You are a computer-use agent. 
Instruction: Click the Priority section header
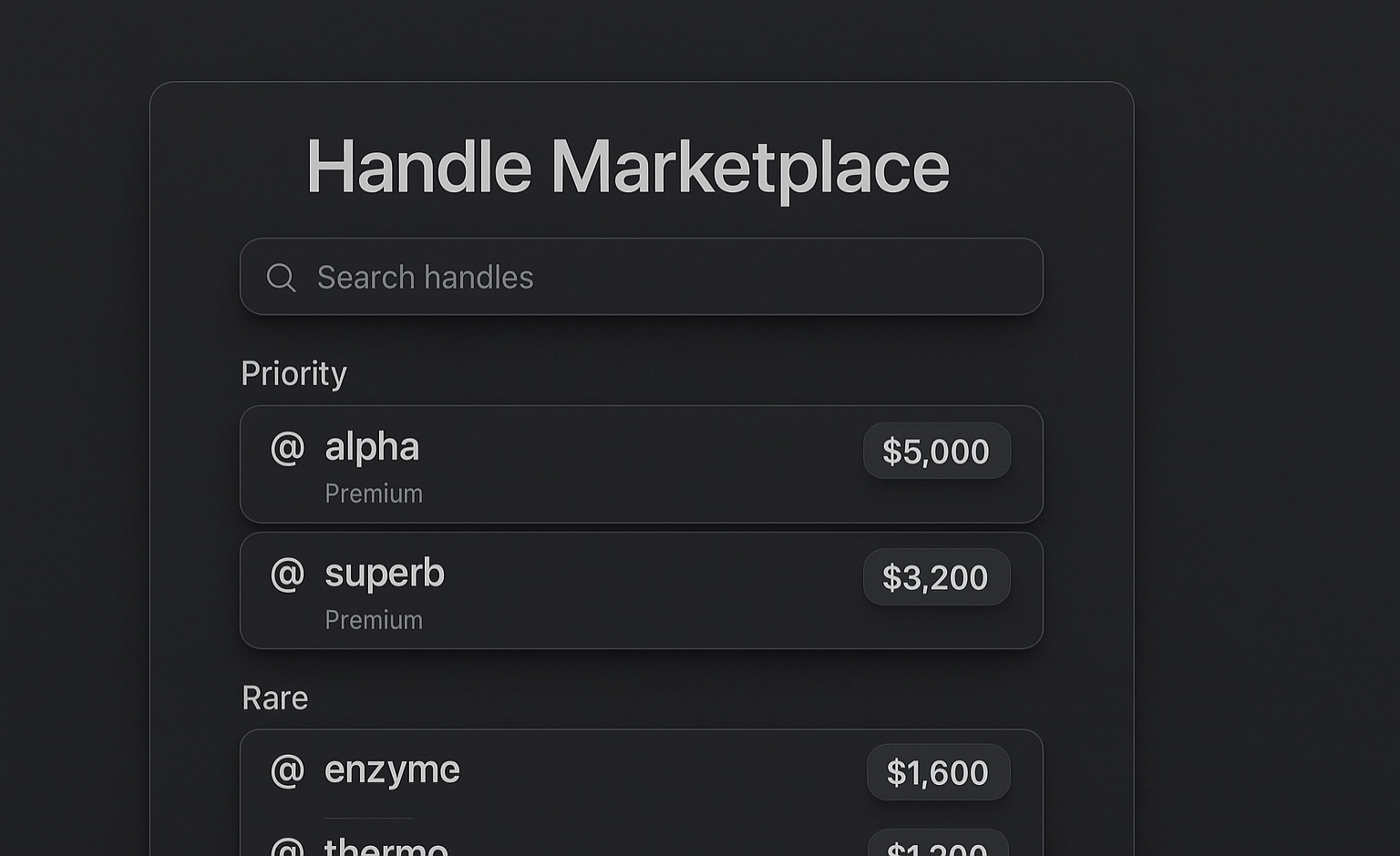(x=293, y=373)
